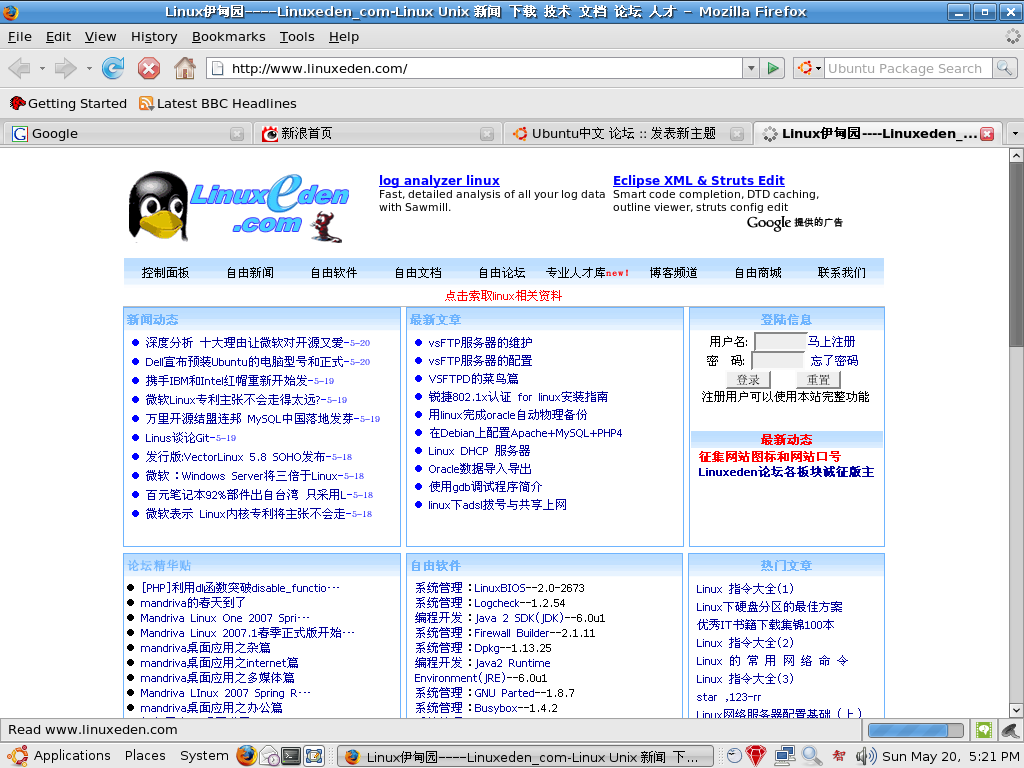This screenshot has width=1024, height=768.
Task: Open the Bookmarks menu
Action: [x=229, y=37]
